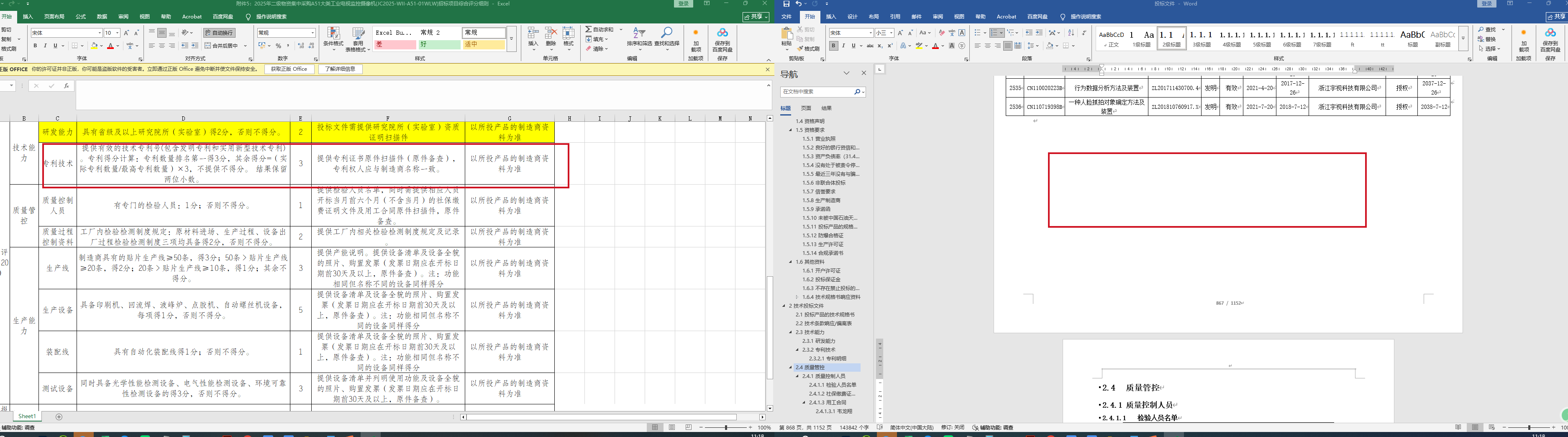
Task: Click Word clear formatting eraser icon
Action: click(942, 33)
